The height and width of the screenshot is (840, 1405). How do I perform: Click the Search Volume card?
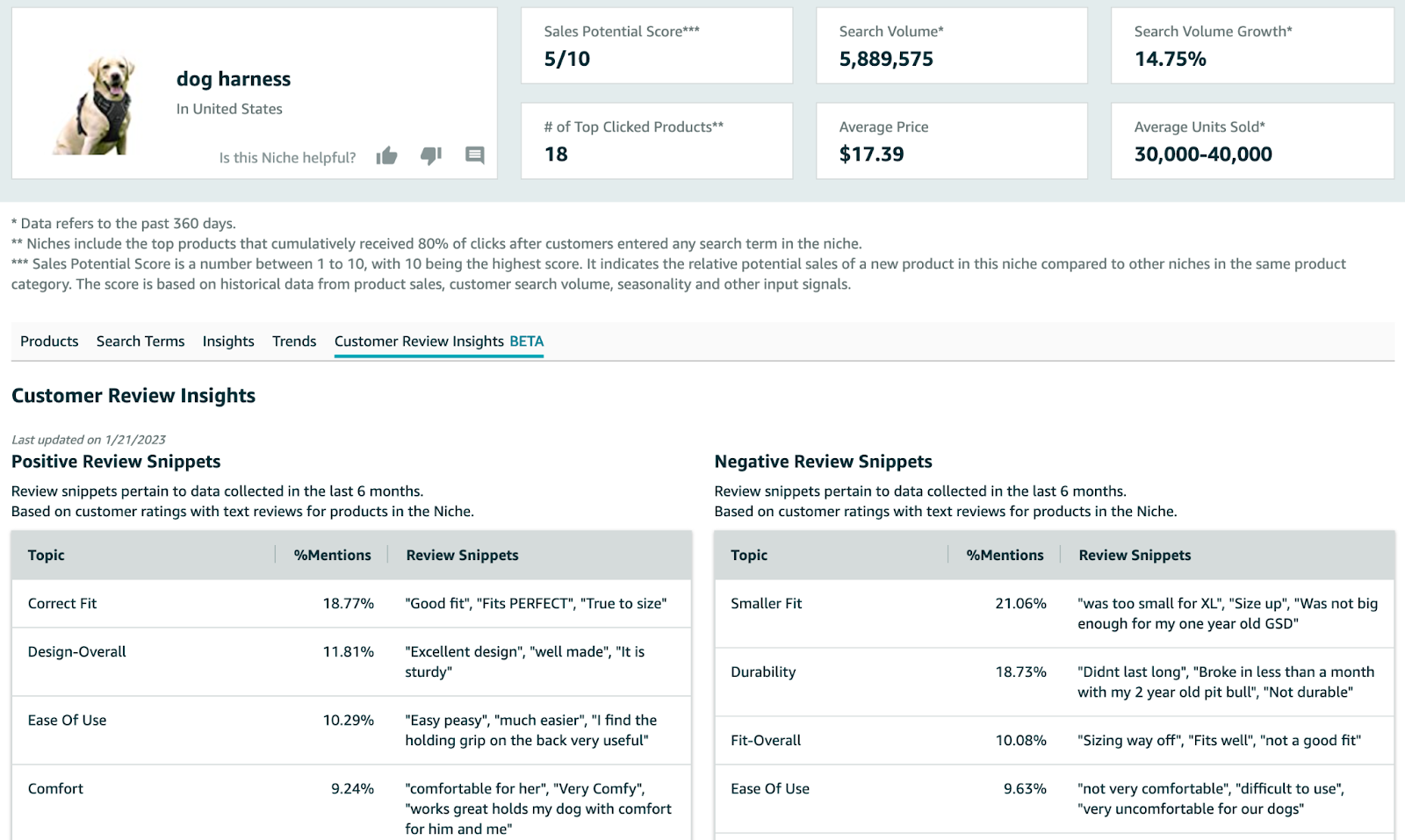point(952,46)
